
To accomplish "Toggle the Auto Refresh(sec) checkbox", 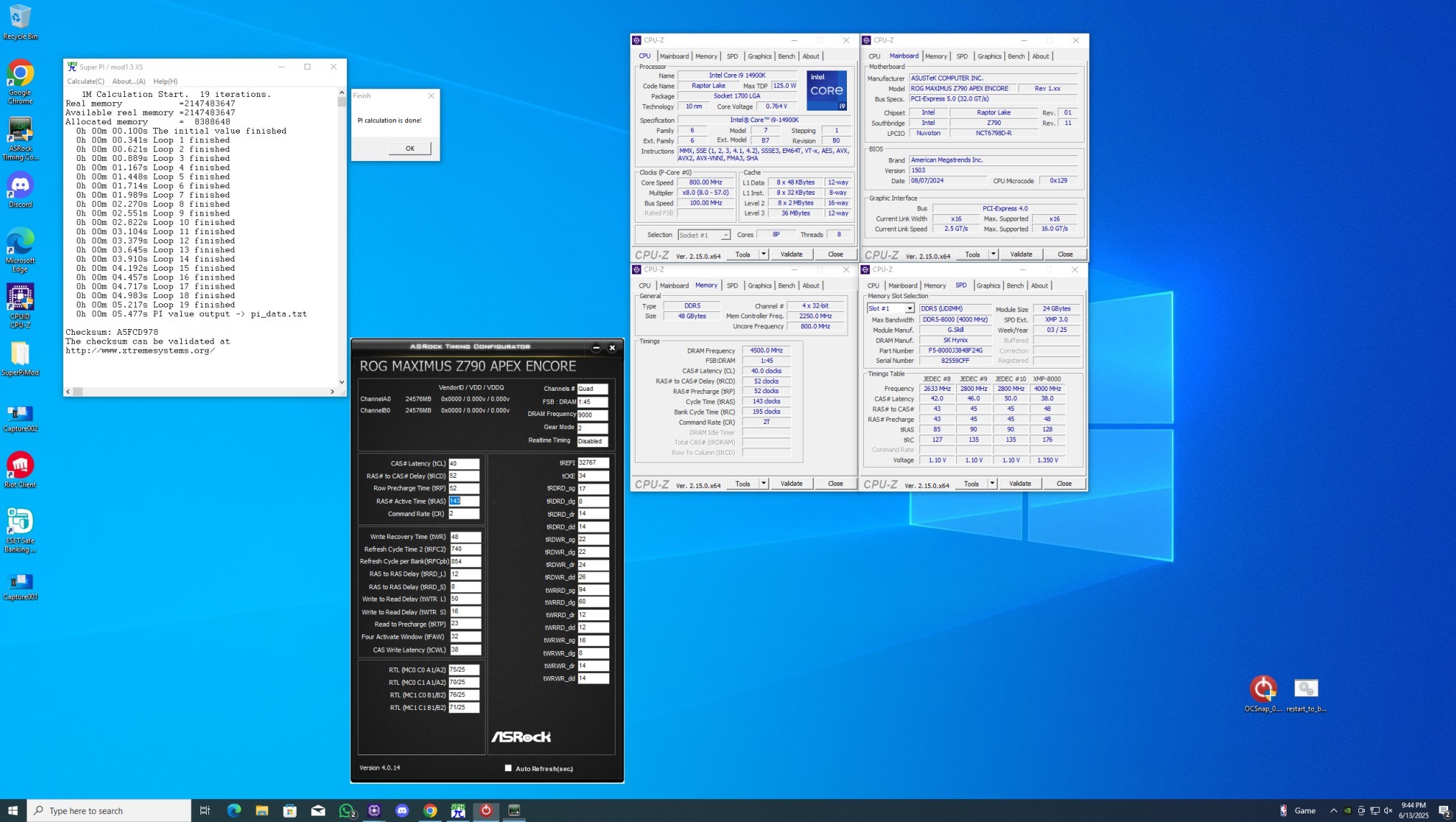I will [x=508, y=768].
